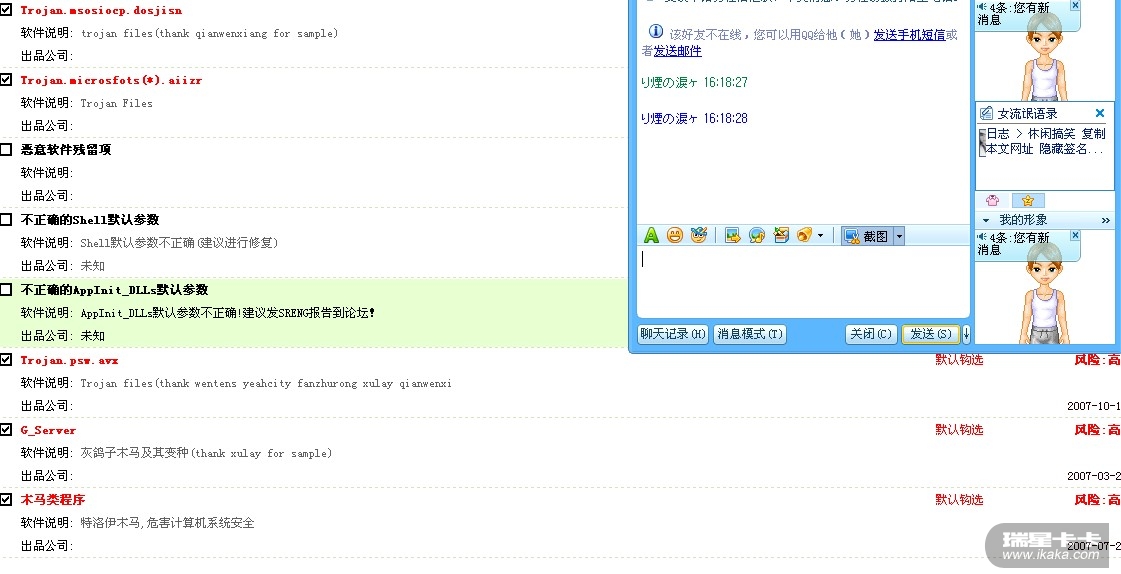Click the 发送邮件 link

[678, 51]
